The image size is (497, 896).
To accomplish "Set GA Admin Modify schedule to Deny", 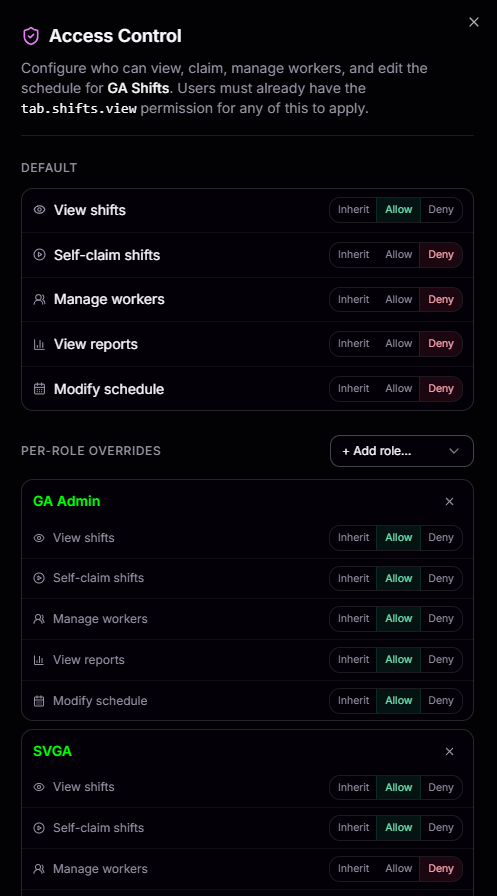I will (x=441, y=701).
